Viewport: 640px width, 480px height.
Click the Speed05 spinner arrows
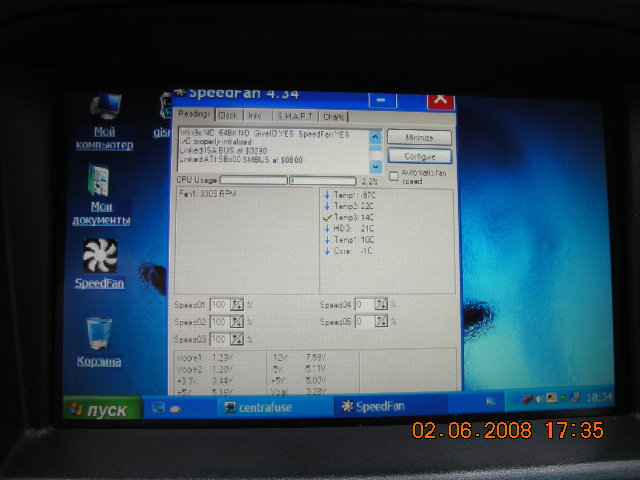pyautogui.click(x=381, y=321)
